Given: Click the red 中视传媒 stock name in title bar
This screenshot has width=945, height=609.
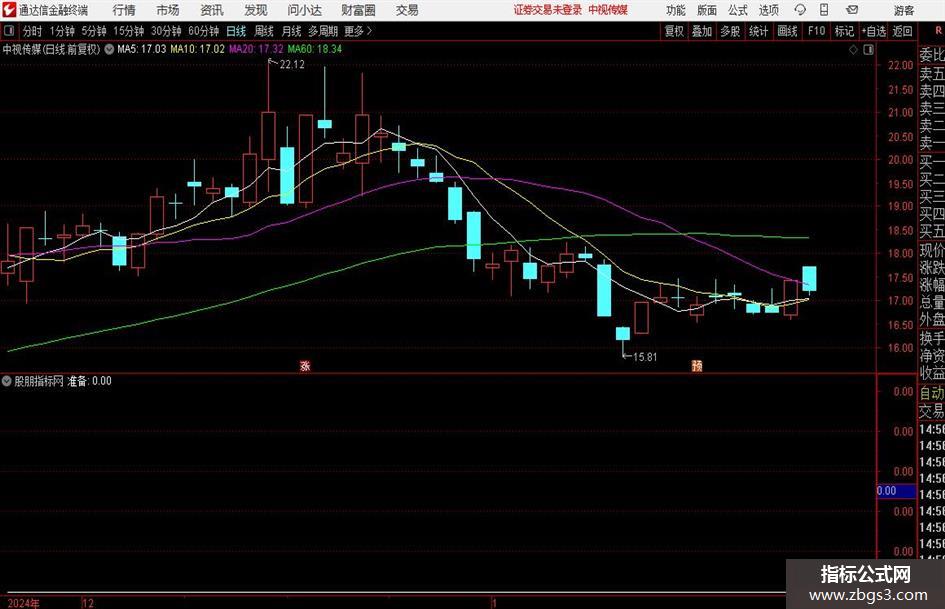Looking at the screenshot, I should coord(608,10).
